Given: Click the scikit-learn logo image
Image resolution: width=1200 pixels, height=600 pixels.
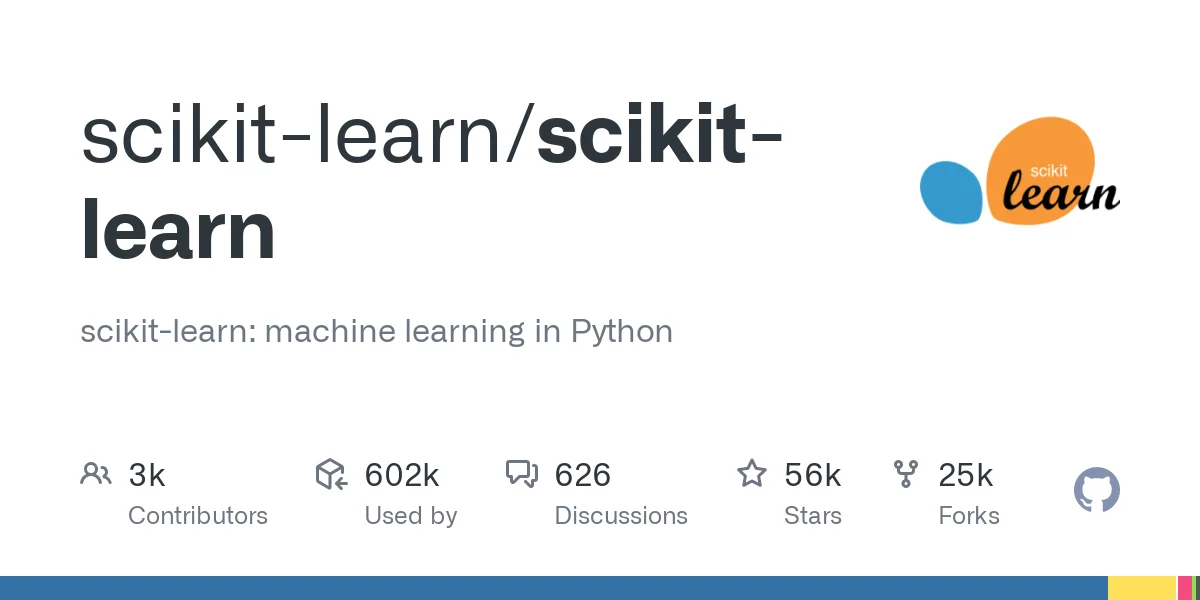Looking at the screenshot, I should (x=1020, y=172).
